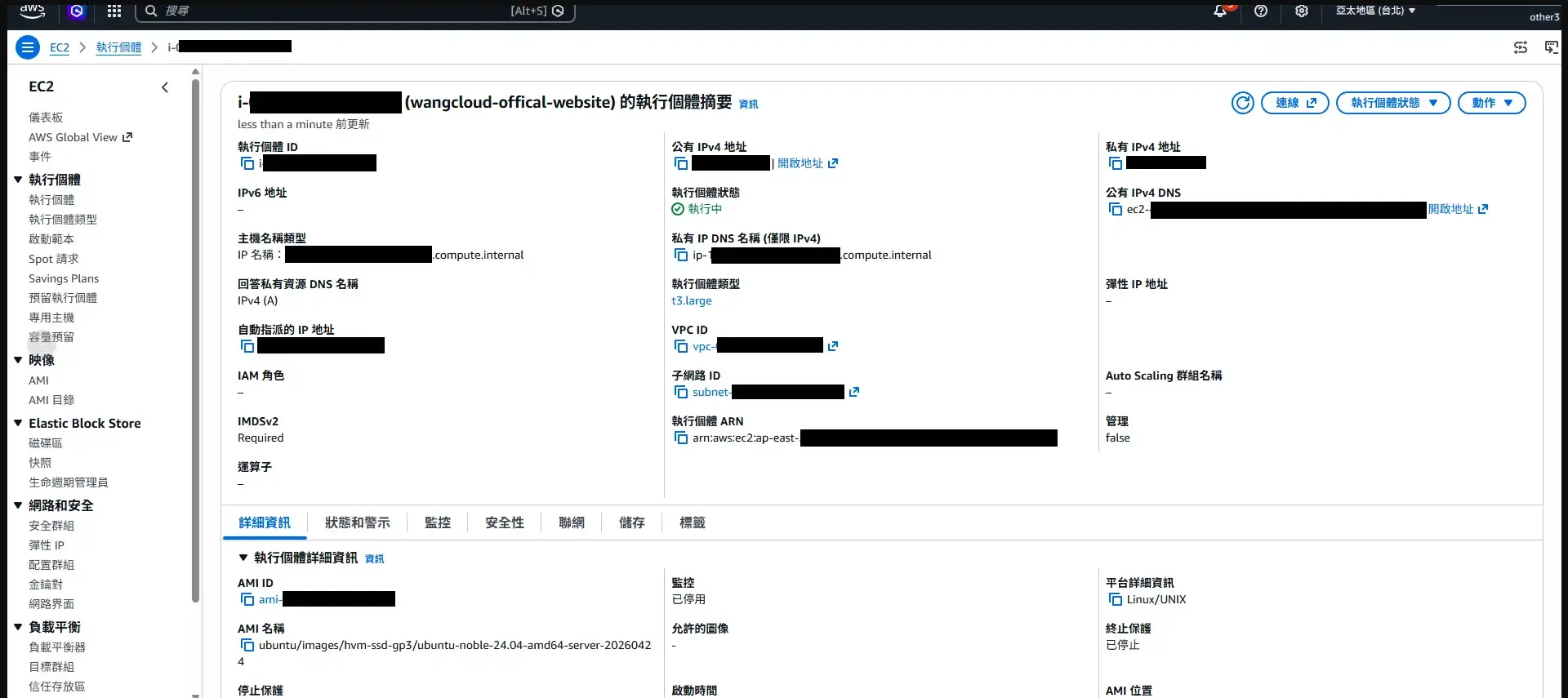This screenshot has width=1568, height=698.
Task: Switch to the 標籤 tab
Action: 693,522
